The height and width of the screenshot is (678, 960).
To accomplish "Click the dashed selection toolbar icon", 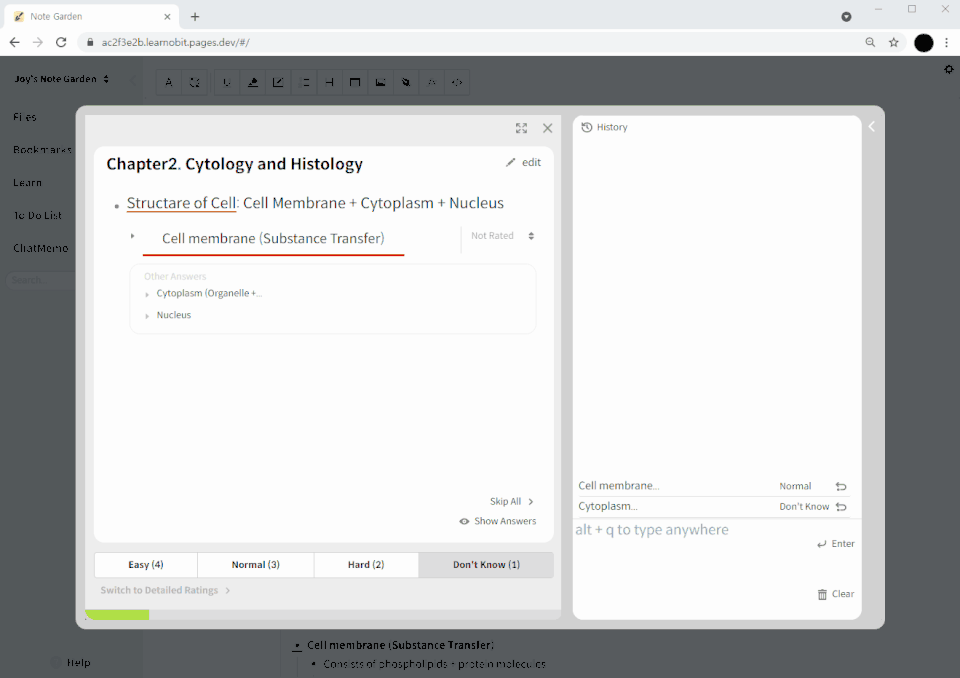I will pyautogui.click(x=195, y=82).
